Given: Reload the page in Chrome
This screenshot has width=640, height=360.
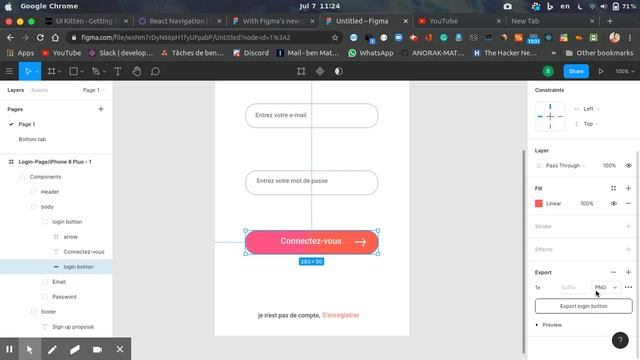Looking at the screenshot, I should click(40, 38).
